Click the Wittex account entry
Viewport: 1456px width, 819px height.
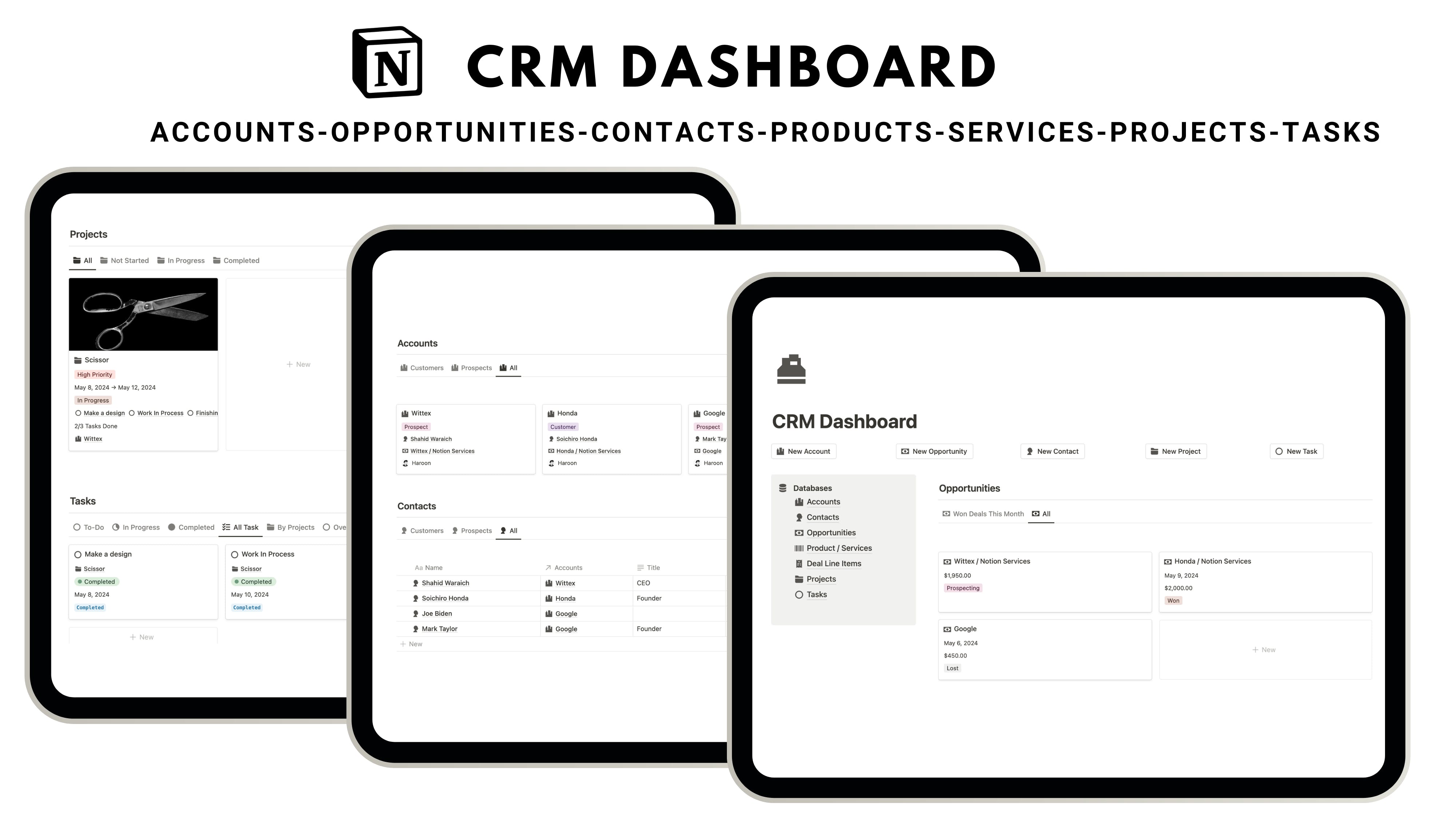coord(422,412)
